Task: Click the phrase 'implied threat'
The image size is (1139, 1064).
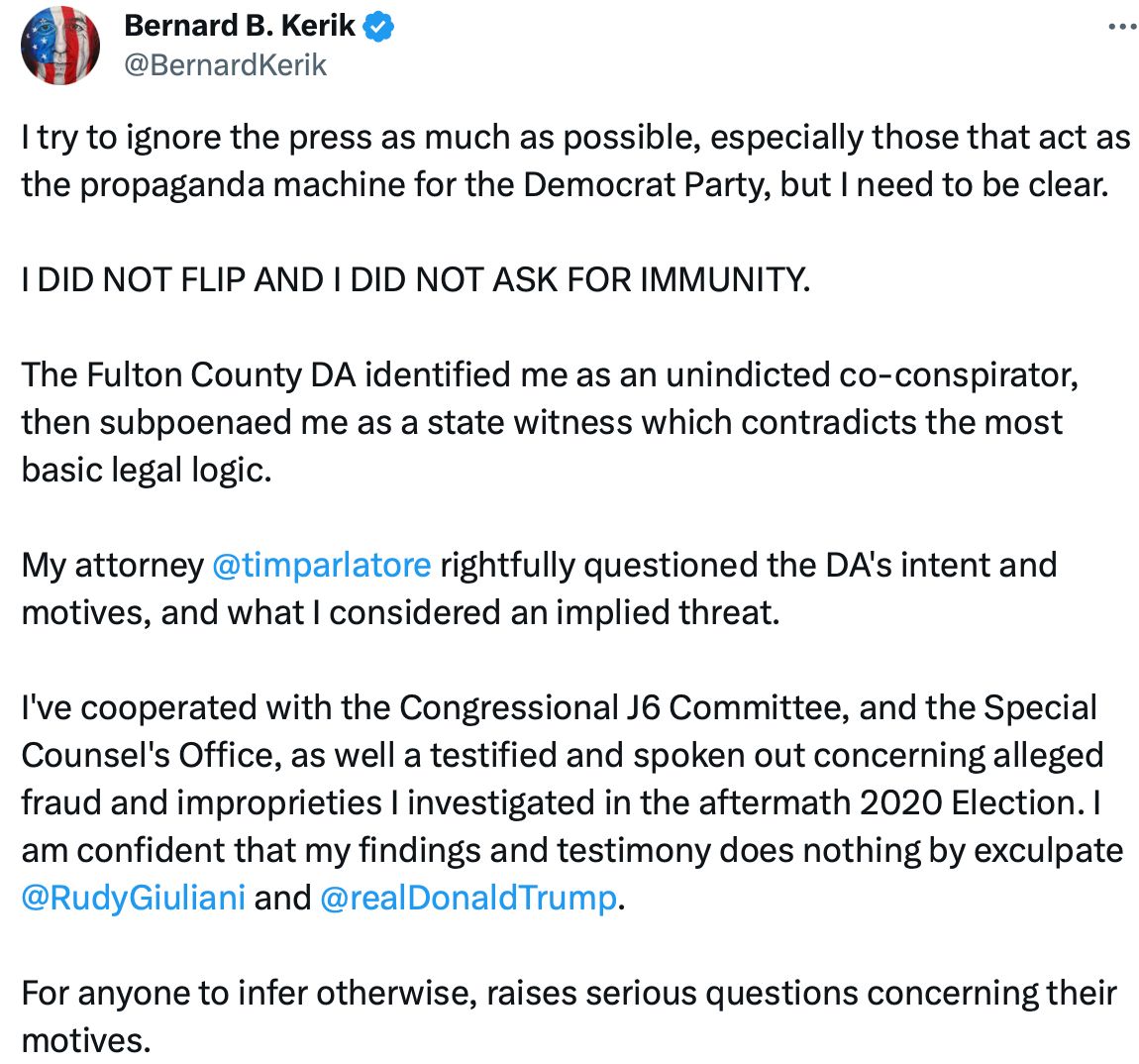Action: 668,612
